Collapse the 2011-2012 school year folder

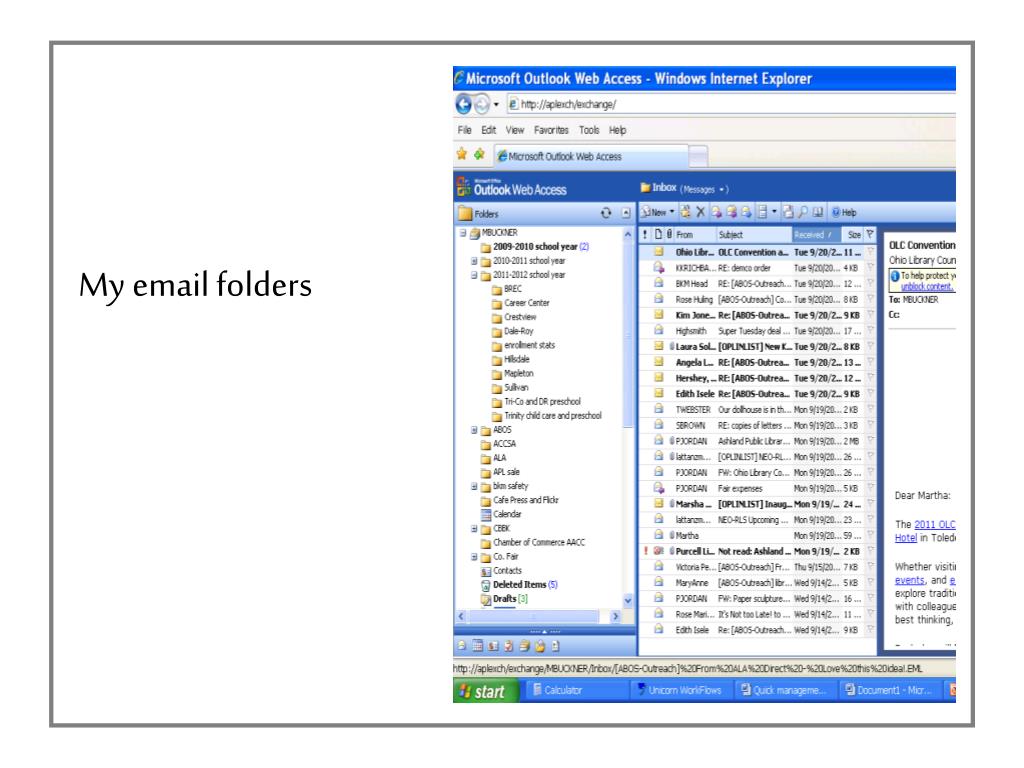click(x=475, y=276)
